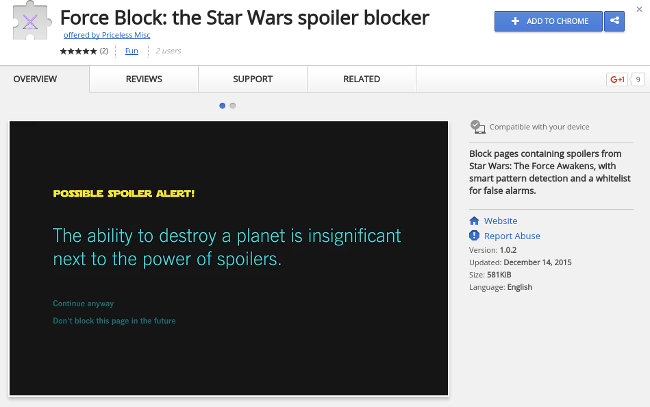650x407 pixels.
Task: Click the Google +1 button
Action: pyautogui.click(x=617, y=79)
